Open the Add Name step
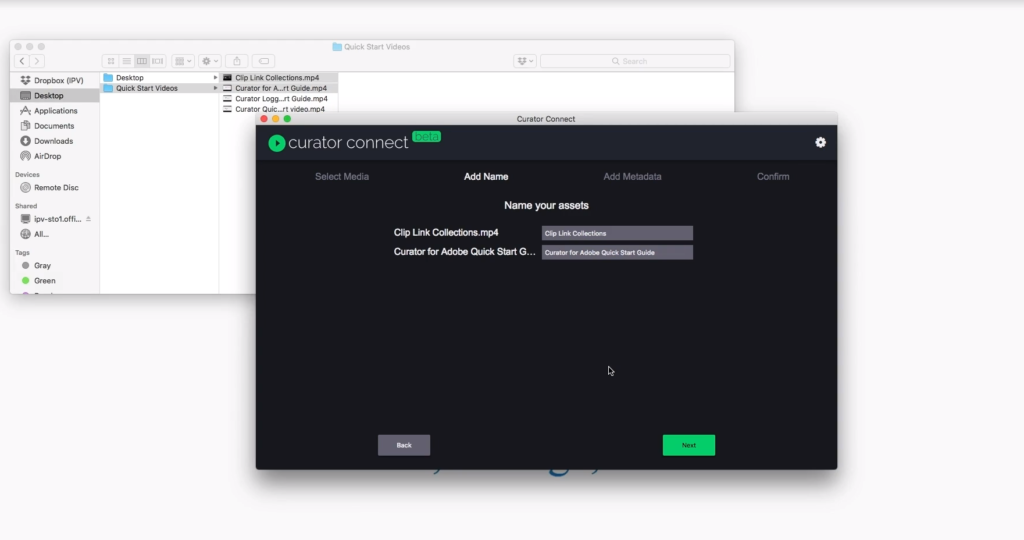1024x540 pixels. (x=486, y=176)
